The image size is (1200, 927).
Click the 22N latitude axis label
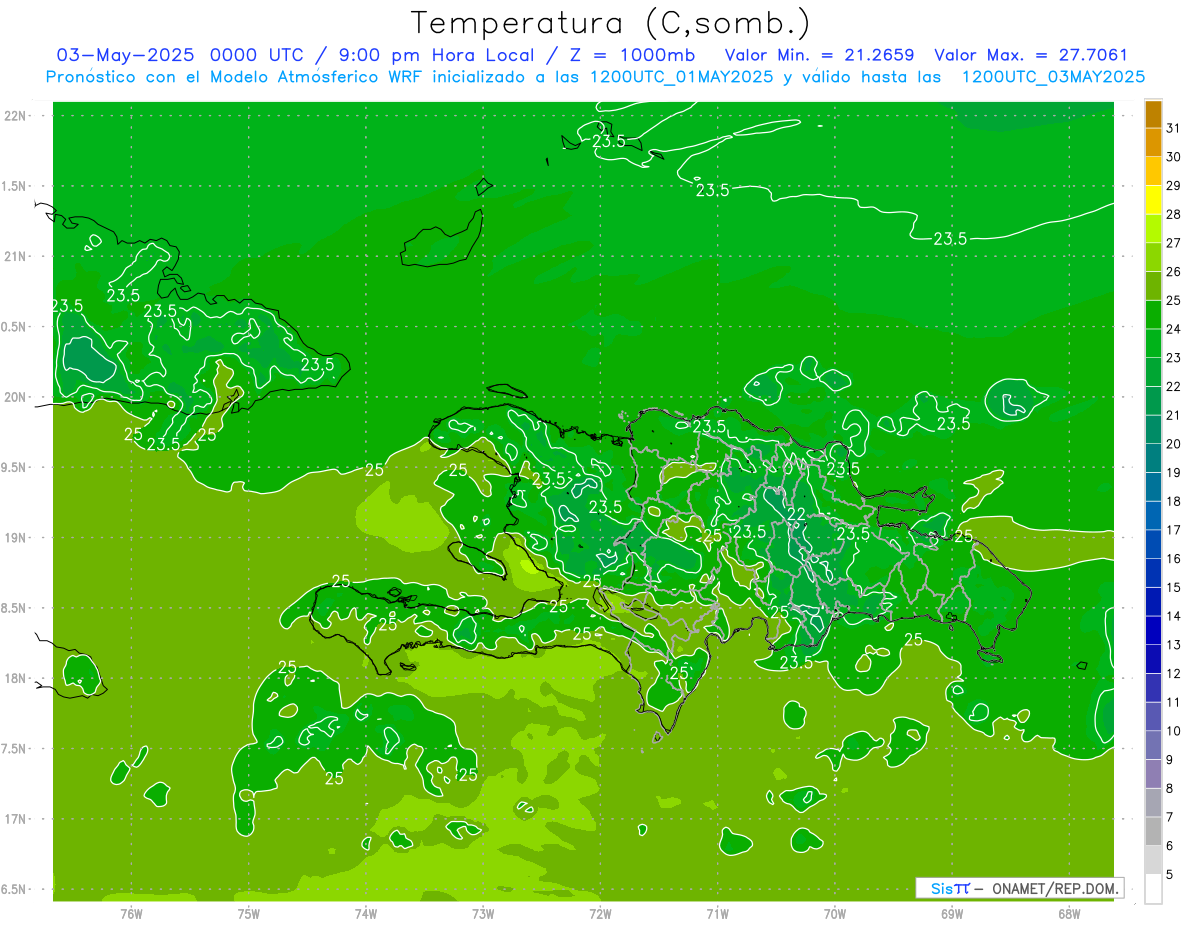tap(15, 116)
